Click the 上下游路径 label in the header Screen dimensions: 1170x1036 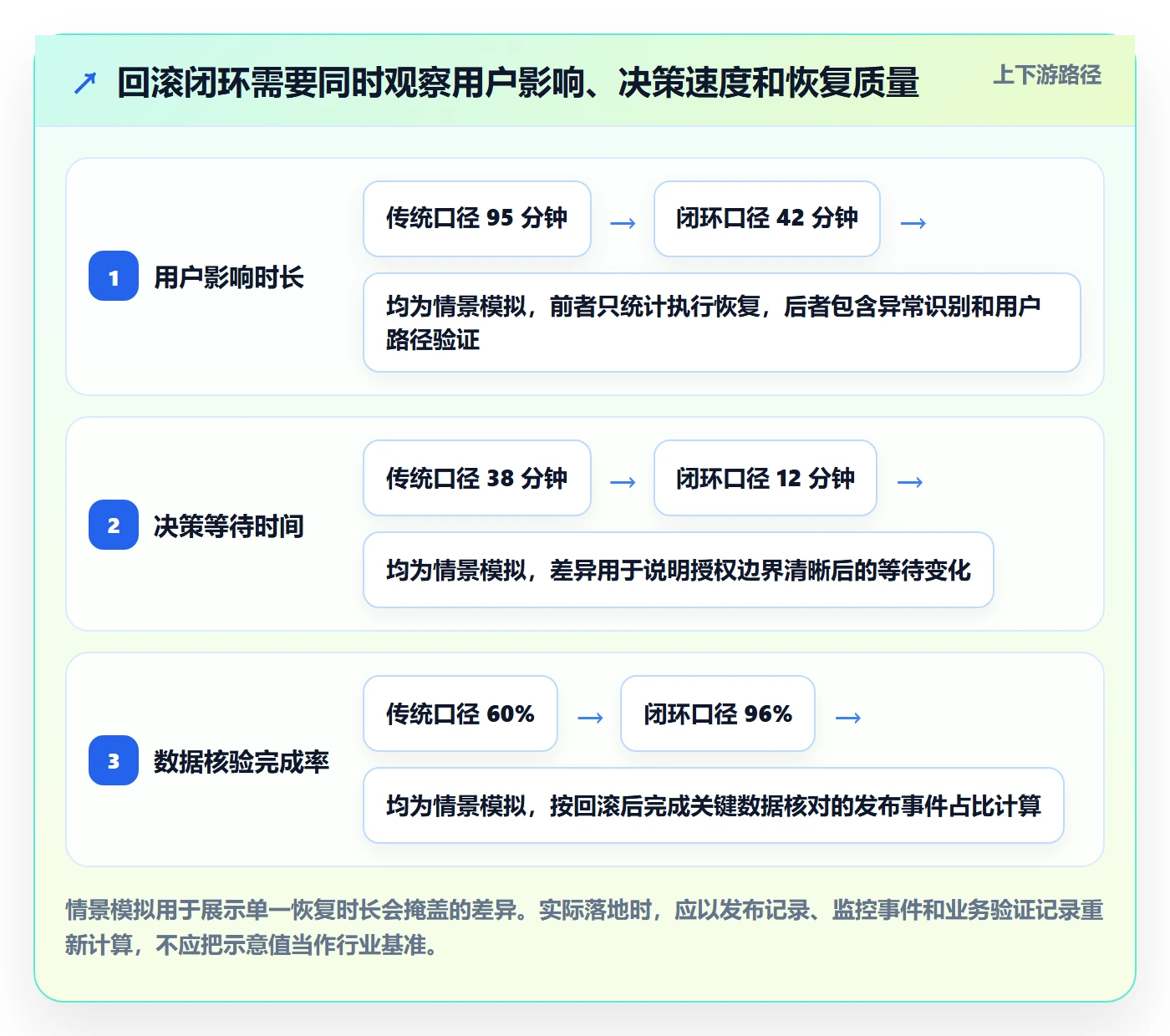pos(1047,75)
